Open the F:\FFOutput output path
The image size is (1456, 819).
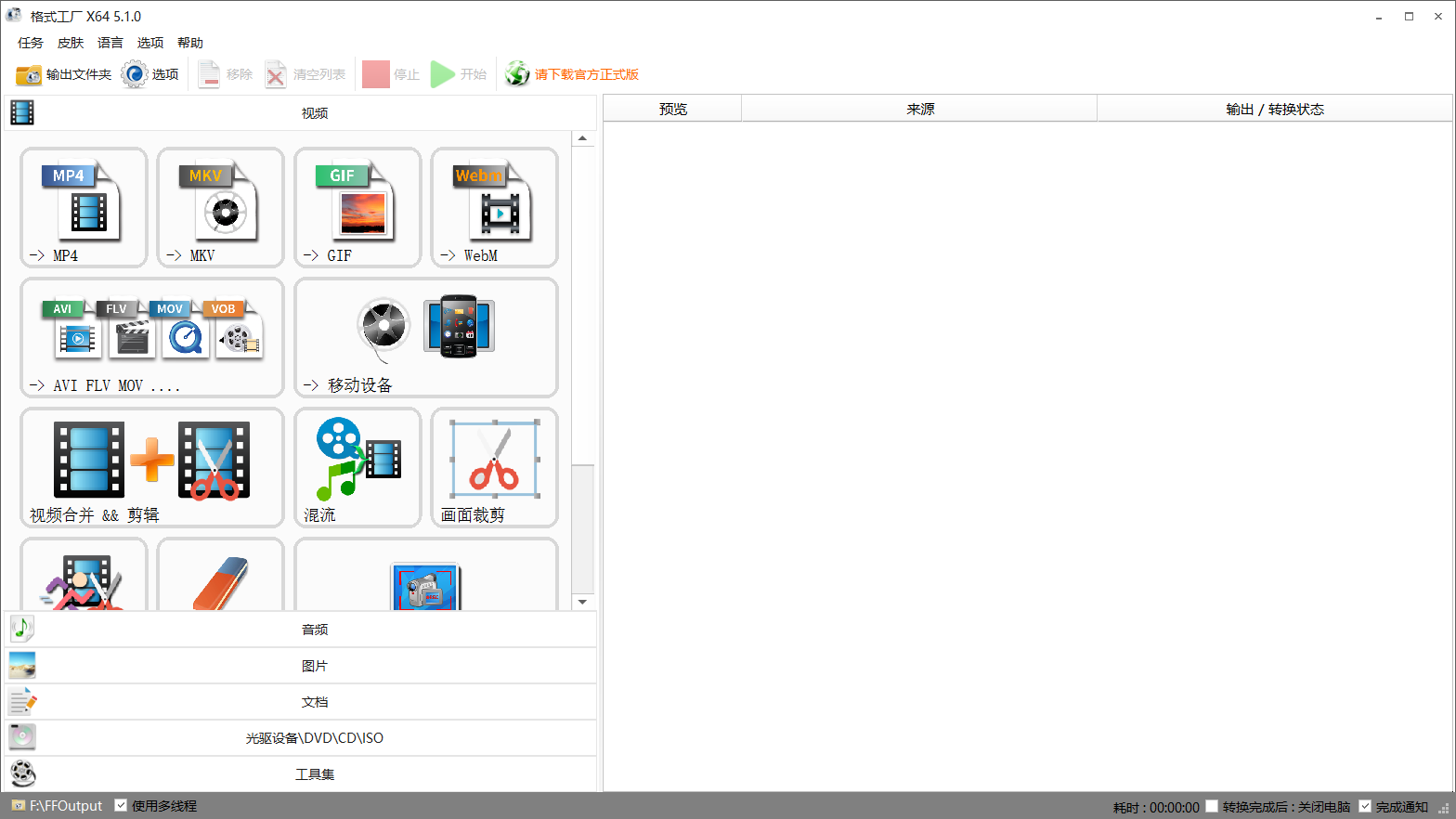click(x=58, y=806)
